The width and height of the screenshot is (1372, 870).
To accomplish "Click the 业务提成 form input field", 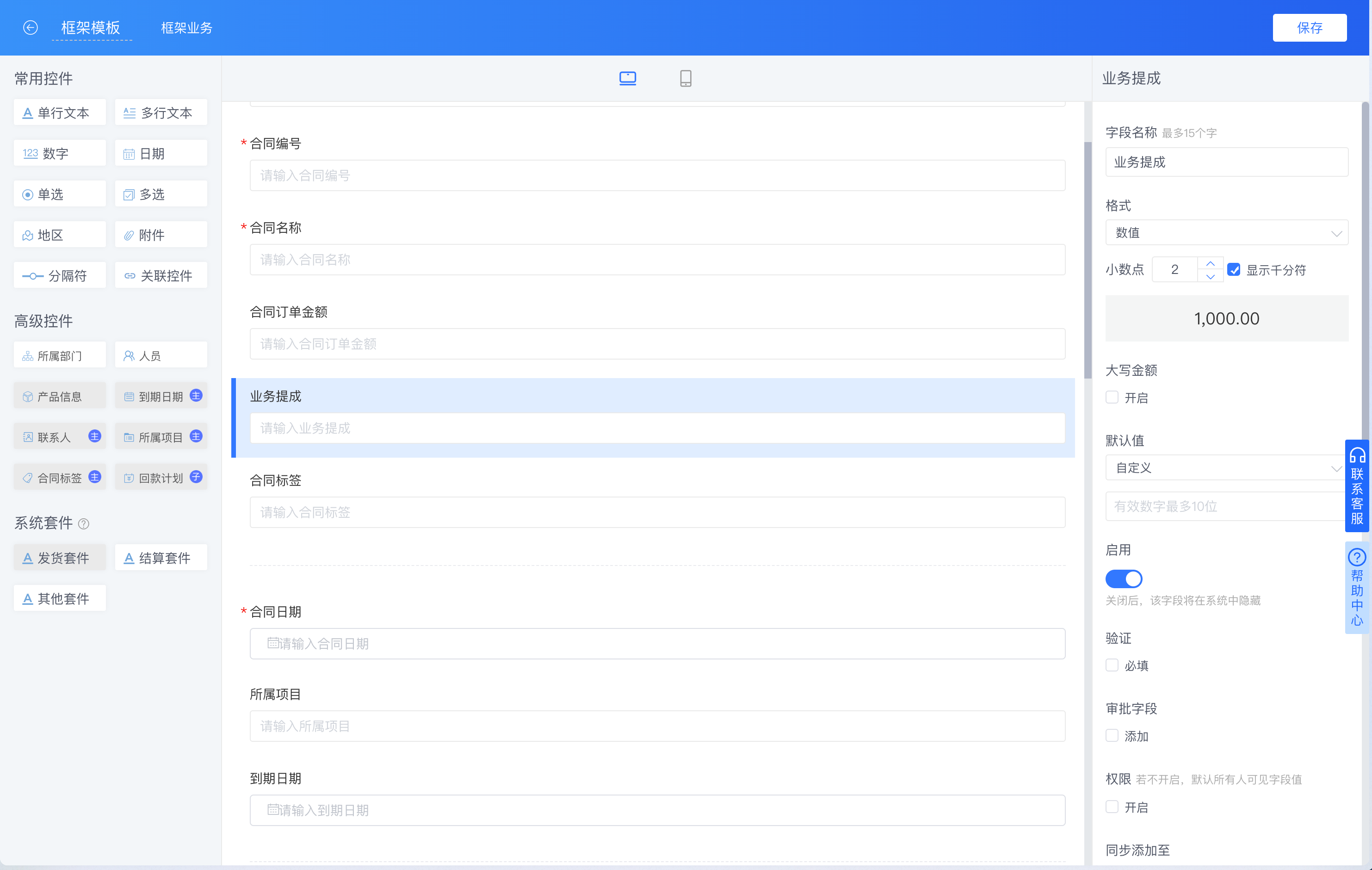I will pyautogui.click(x=657, y=428).
